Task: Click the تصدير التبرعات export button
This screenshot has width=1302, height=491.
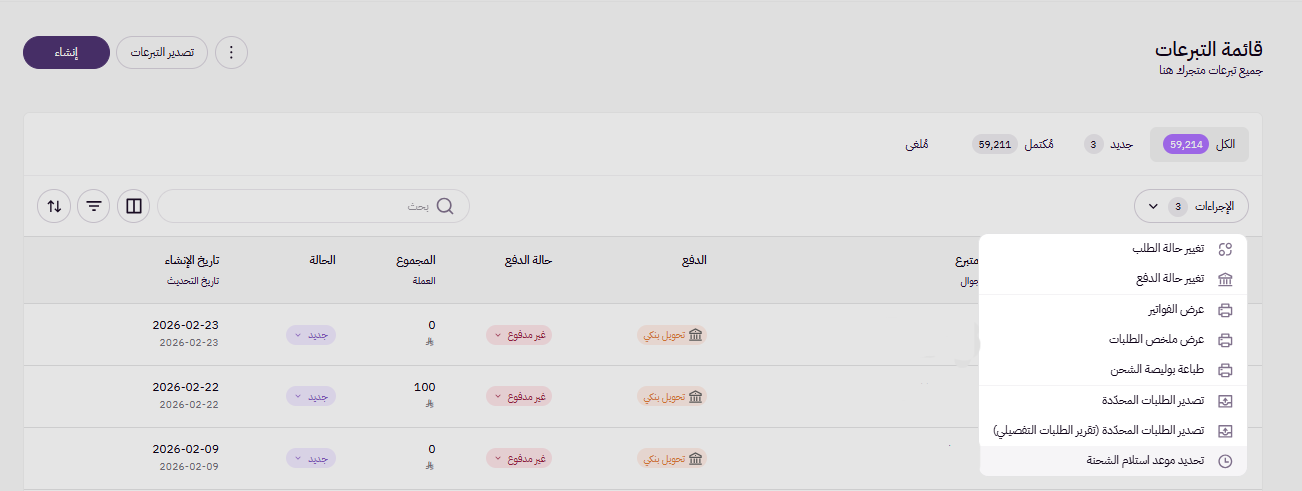Action: (162, 52)
